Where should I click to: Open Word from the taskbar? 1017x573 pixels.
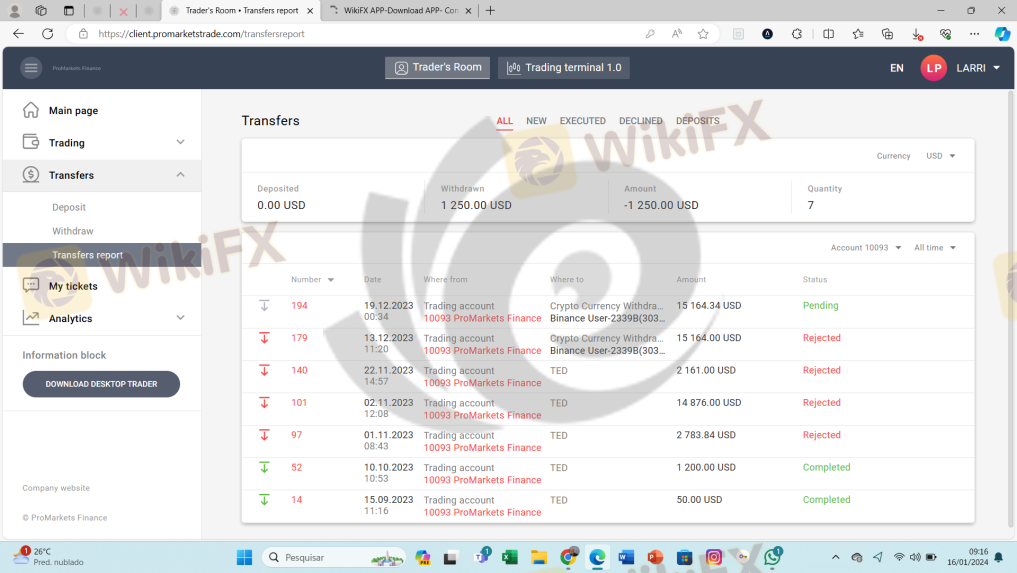point(626,557)
